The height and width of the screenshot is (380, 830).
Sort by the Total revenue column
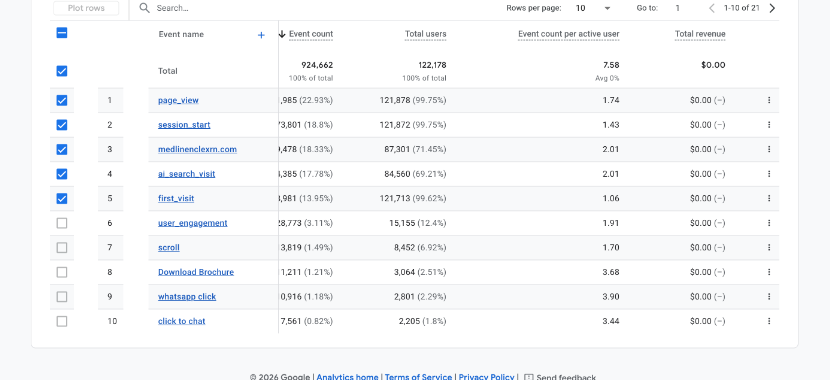click(700, 34)
